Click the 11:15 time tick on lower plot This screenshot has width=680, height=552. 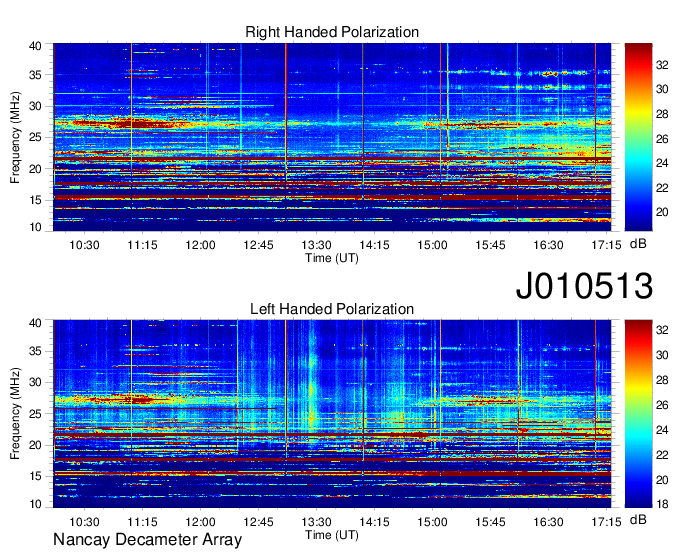click(142, 522)
